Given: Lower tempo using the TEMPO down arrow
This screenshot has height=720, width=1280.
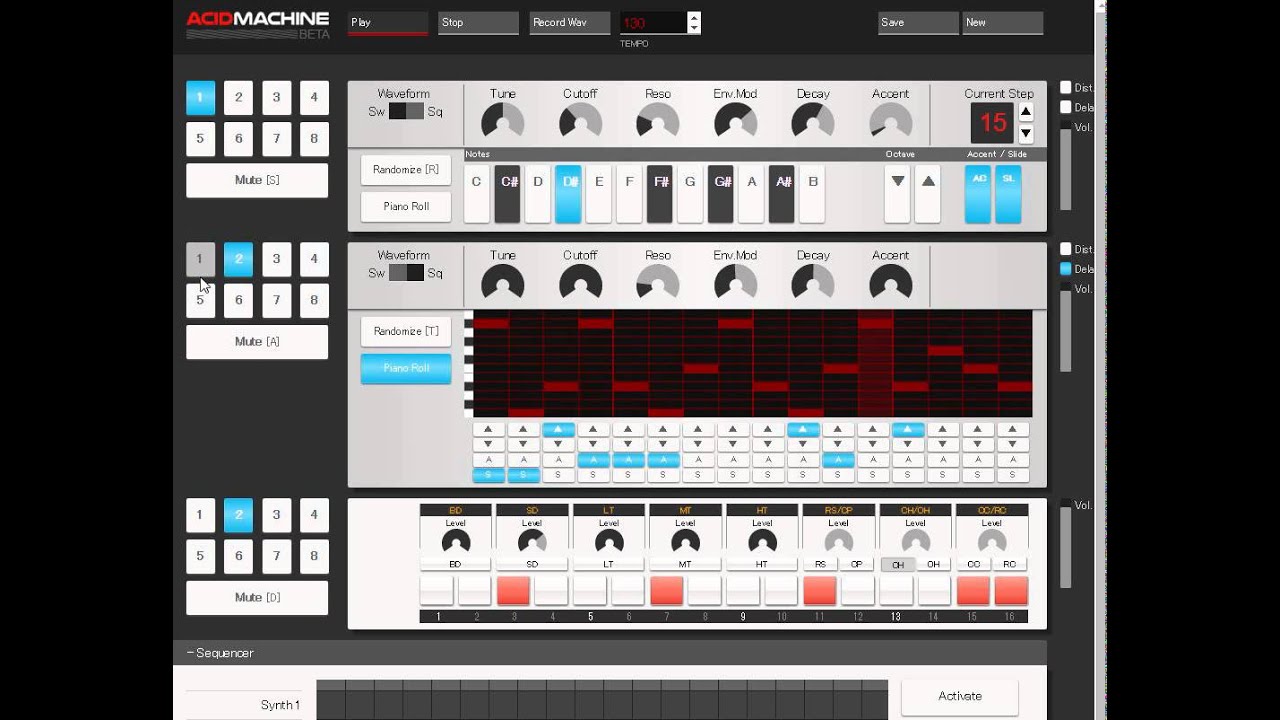Looking at the screenshot, I should (694, 28).
